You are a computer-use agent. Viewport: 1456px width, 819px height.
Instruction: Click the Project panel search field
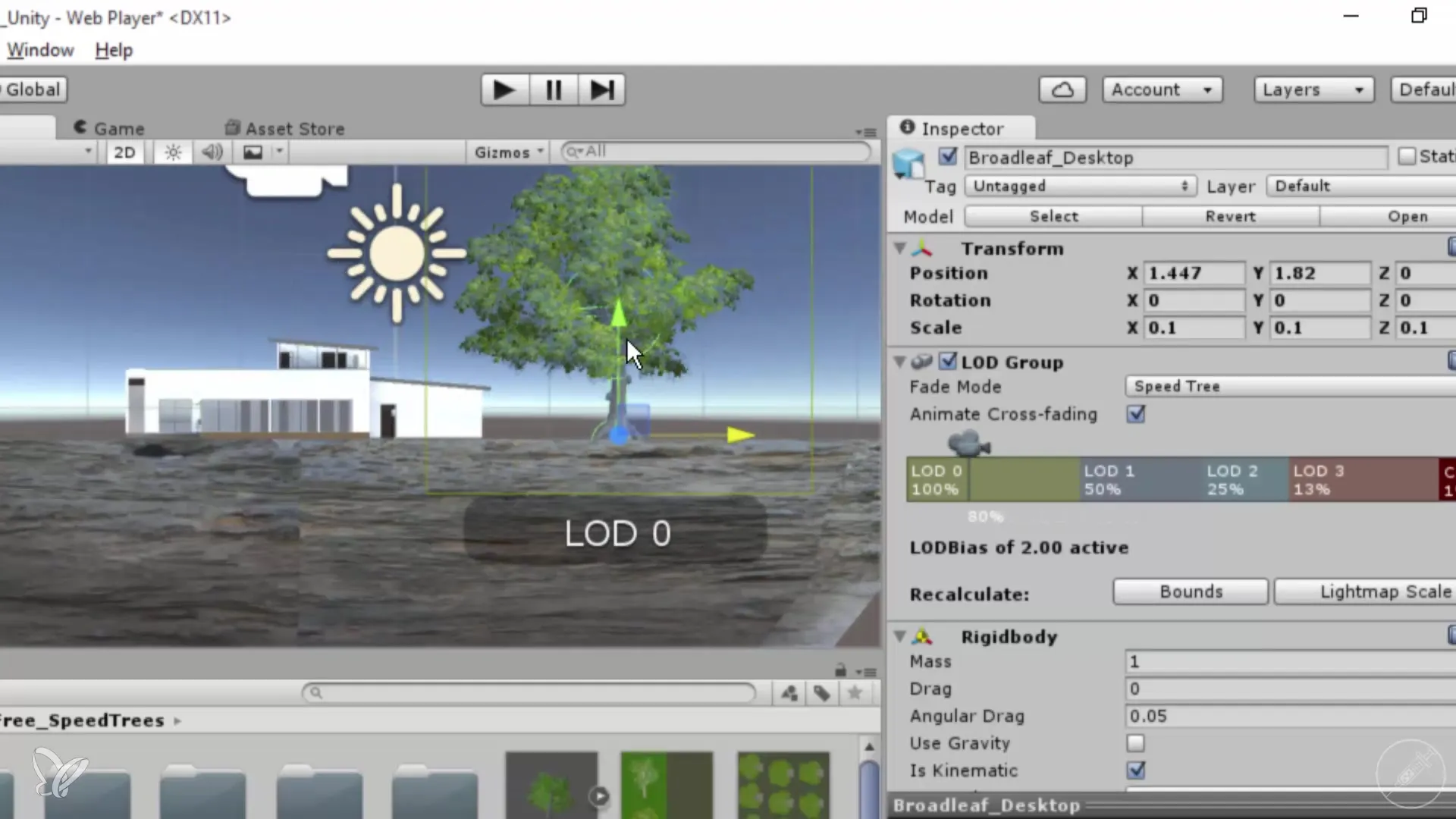pyautogui.click(x=529, y=692)
